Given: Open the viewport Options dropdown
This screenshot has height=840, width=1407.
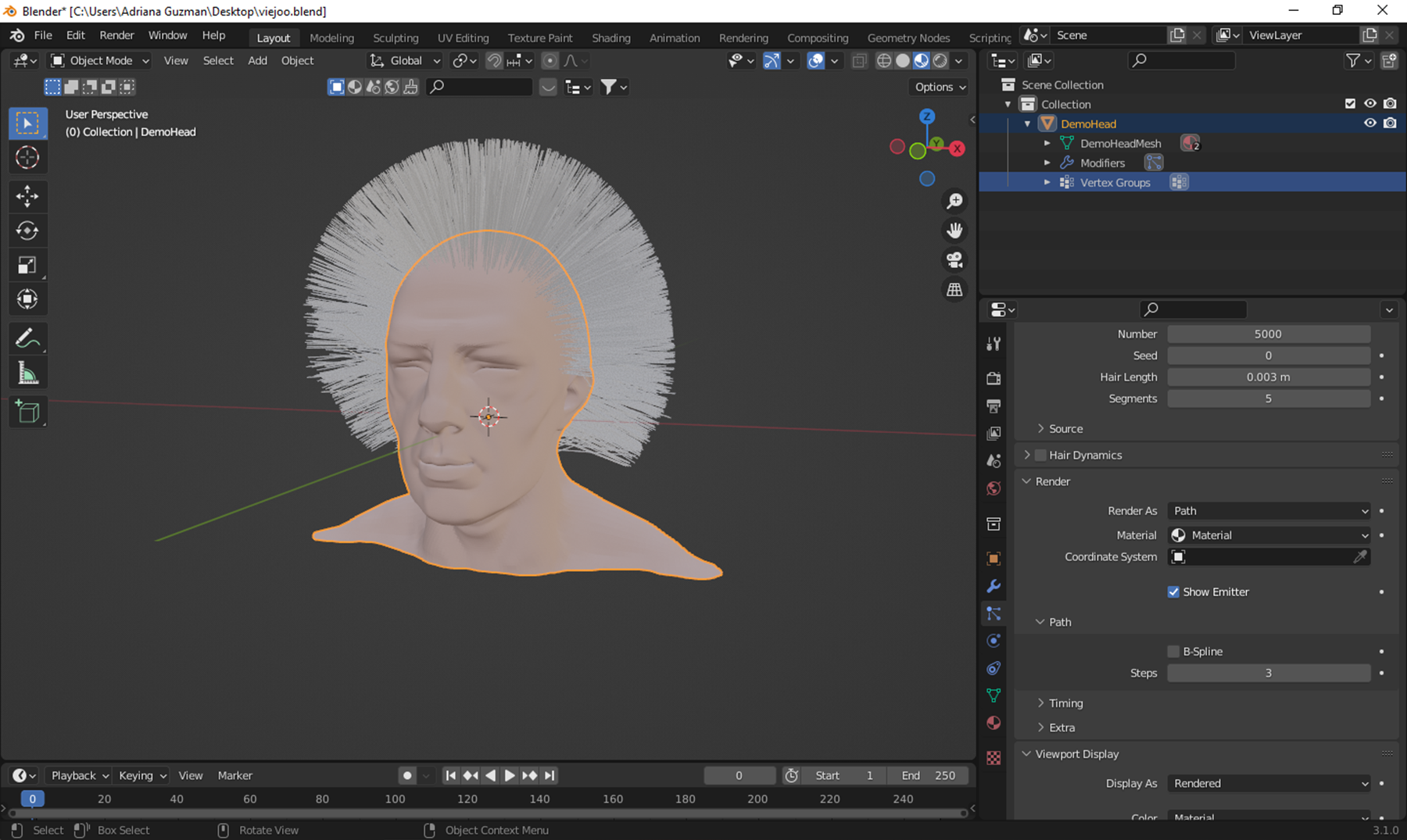Looking at the screenshot, I should [940, 87].
